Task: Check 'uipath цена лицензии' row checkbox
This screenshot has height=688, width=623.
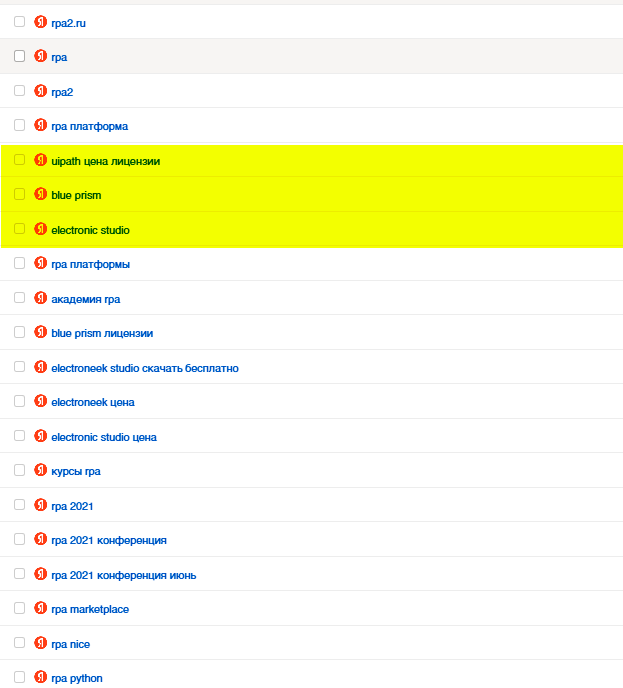Action: [x=19, y=160]
